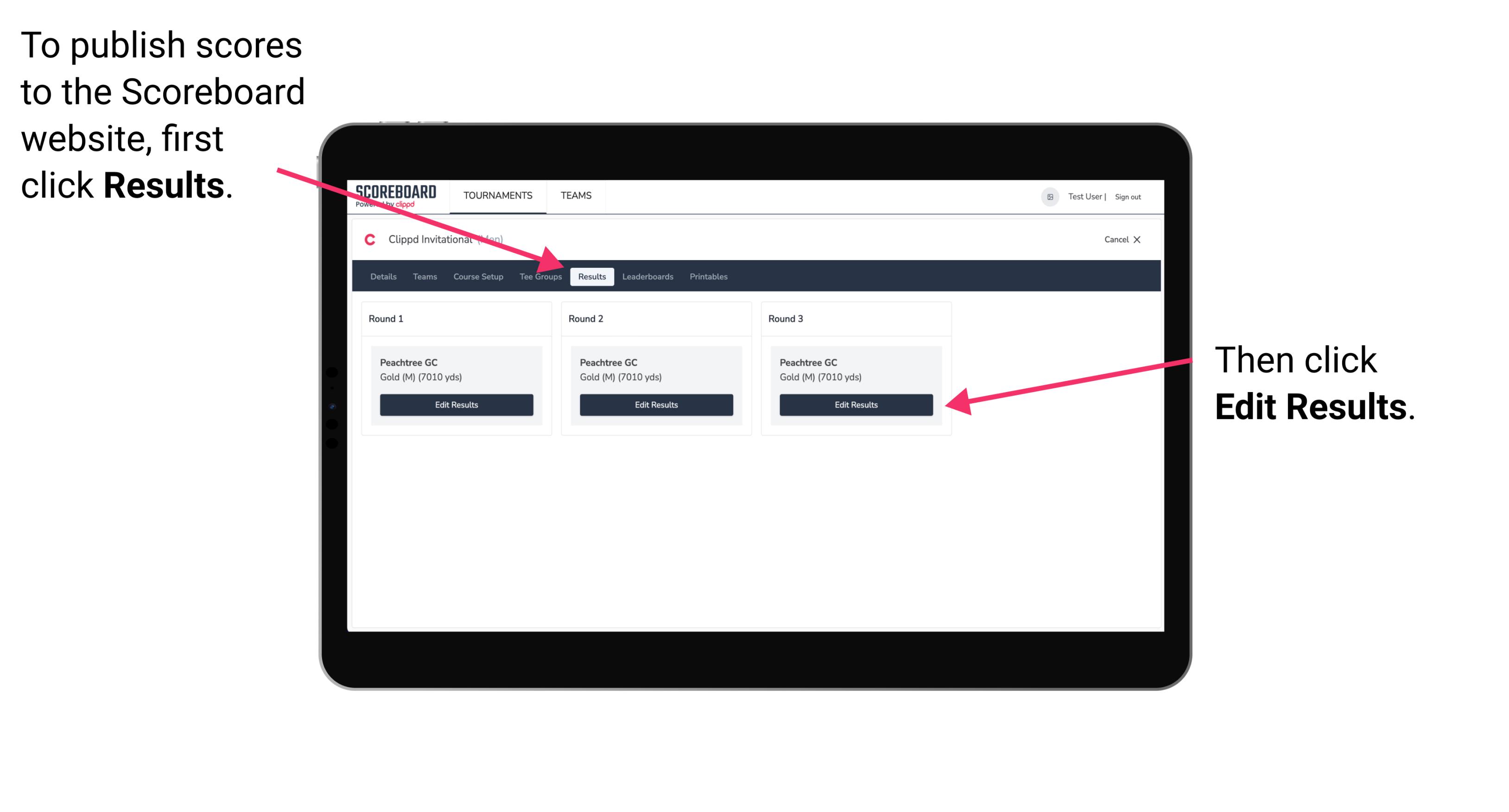Click the Printables tab
The height and width of the screenshot is (812, 1509).
click(707, 276)
